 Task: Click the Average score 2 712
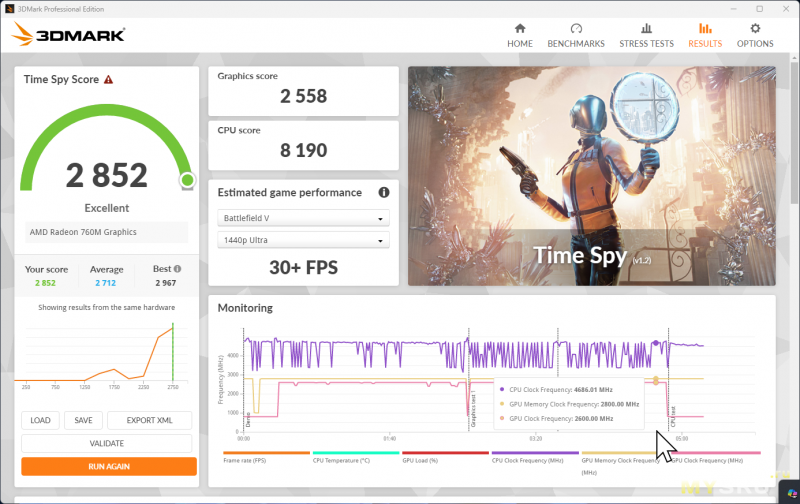106,283
